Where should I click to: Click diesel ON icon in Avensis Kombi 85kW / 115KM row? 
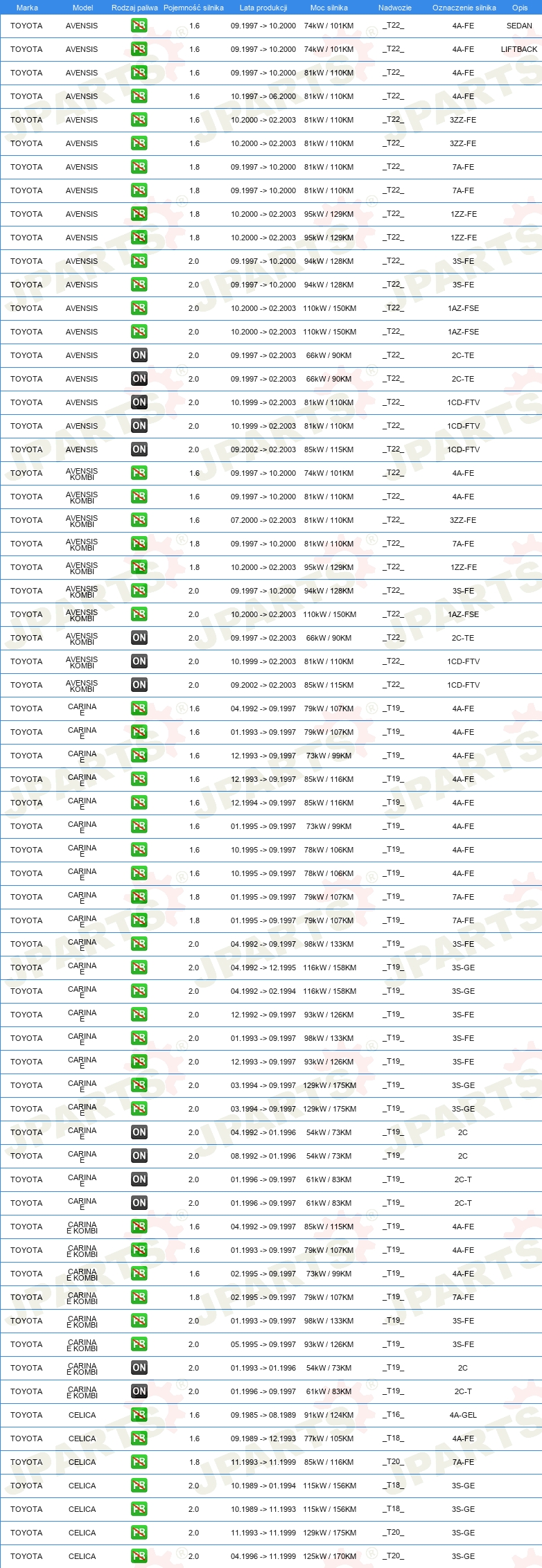coord(139,685)
